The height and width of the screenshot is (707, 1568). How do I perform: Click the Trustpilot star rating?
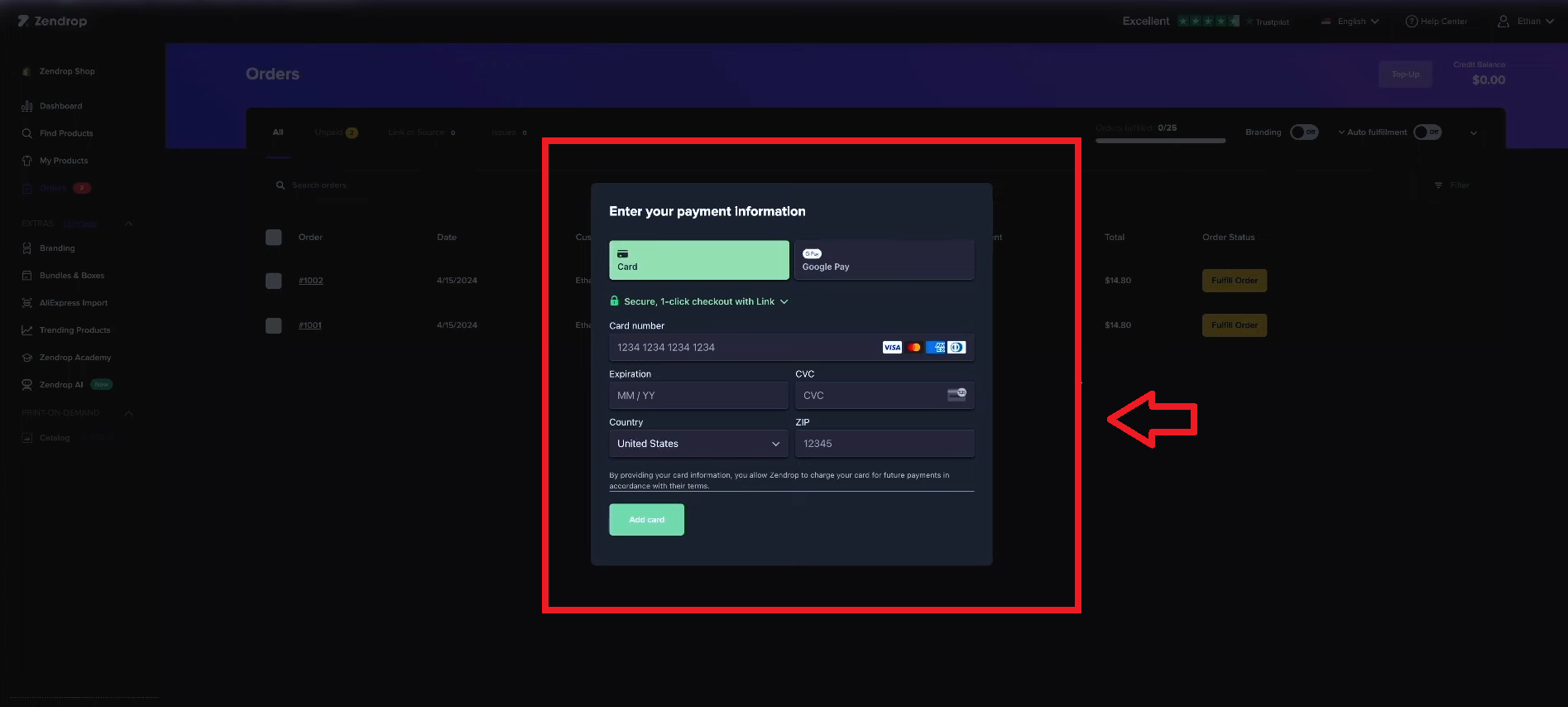[1209, 22]
